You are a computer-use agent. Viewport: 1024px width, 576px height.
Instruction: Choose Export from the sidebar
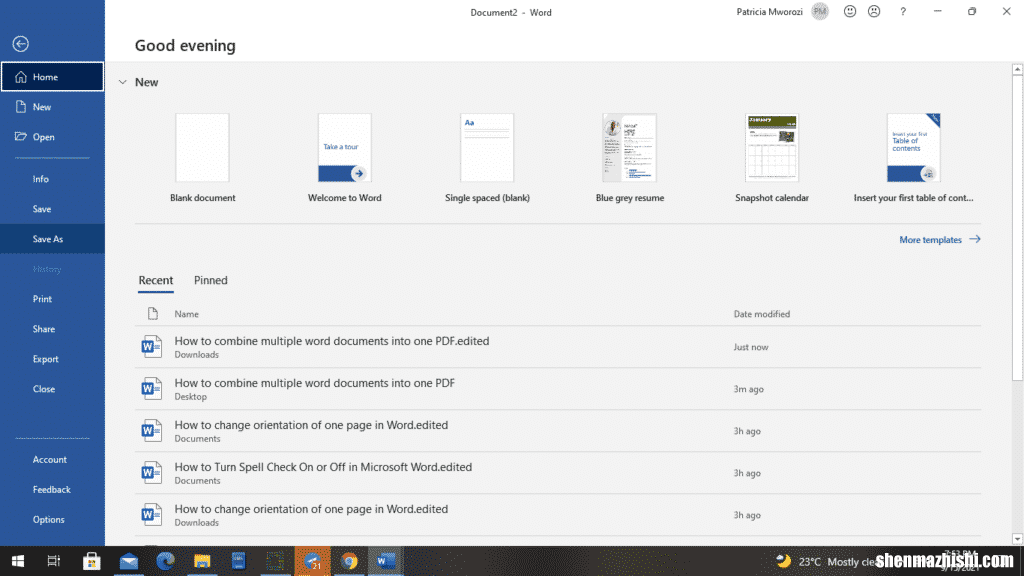(x=52, y=359)
